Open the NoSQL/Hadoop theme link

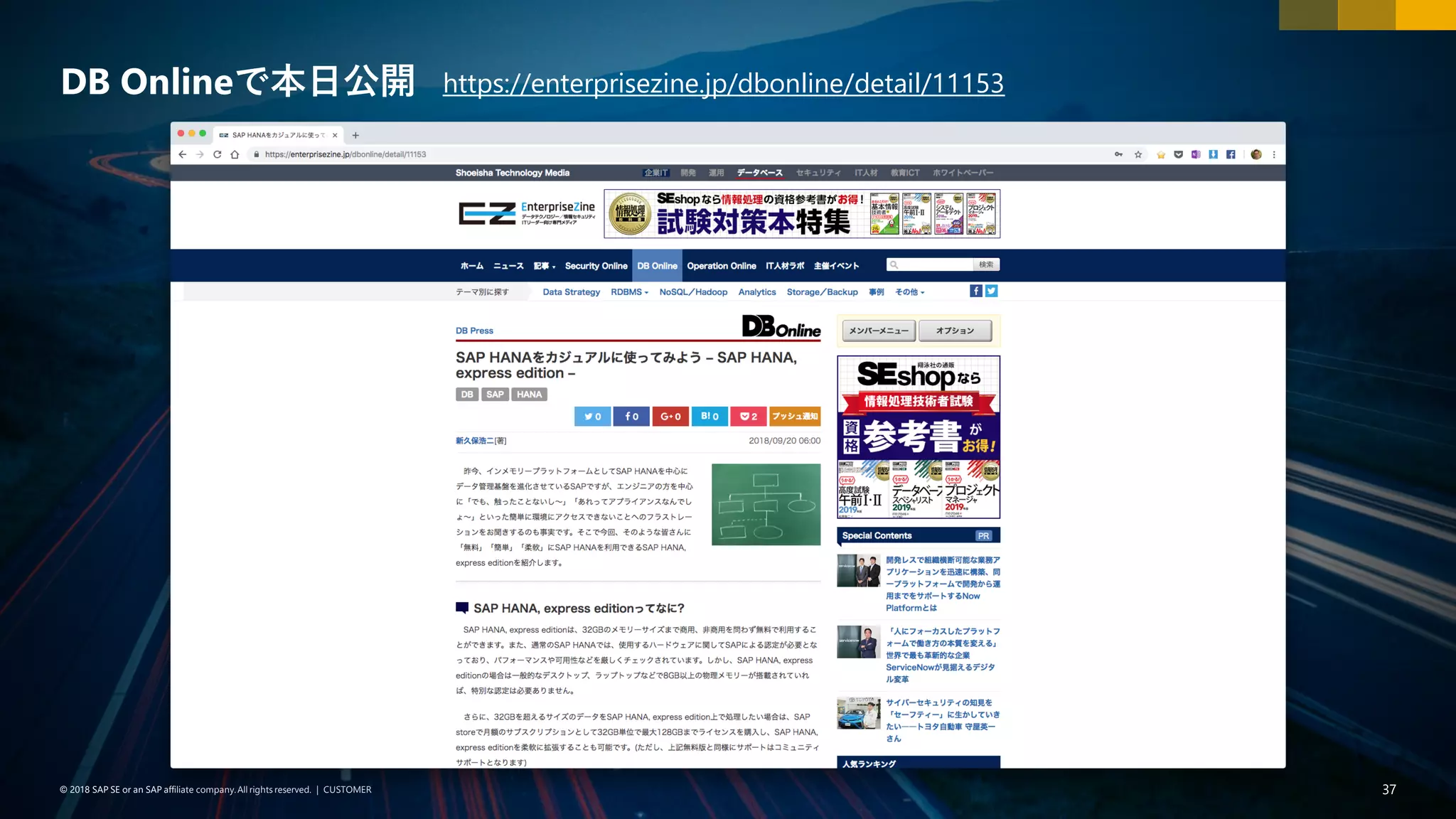[x=693, y=292]
